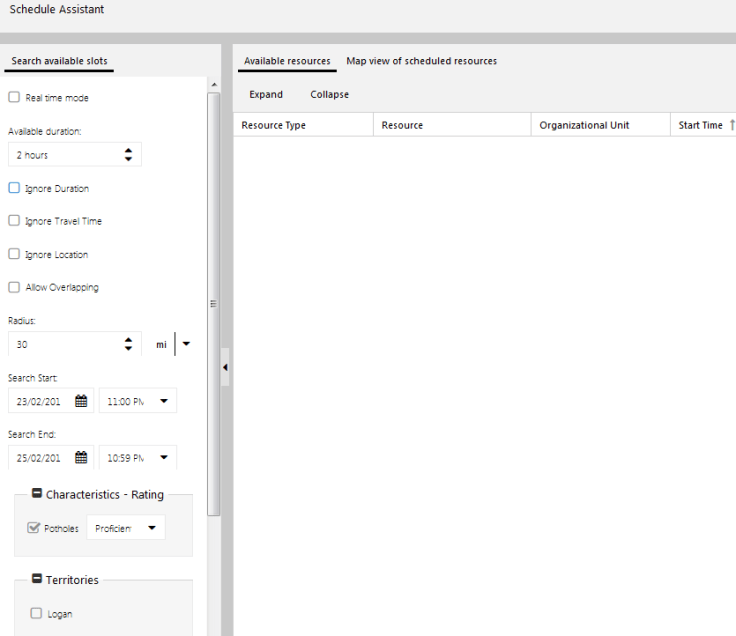Open the Search Start time dropdown
Screen dimensions: 736x636
pos(163,401)
